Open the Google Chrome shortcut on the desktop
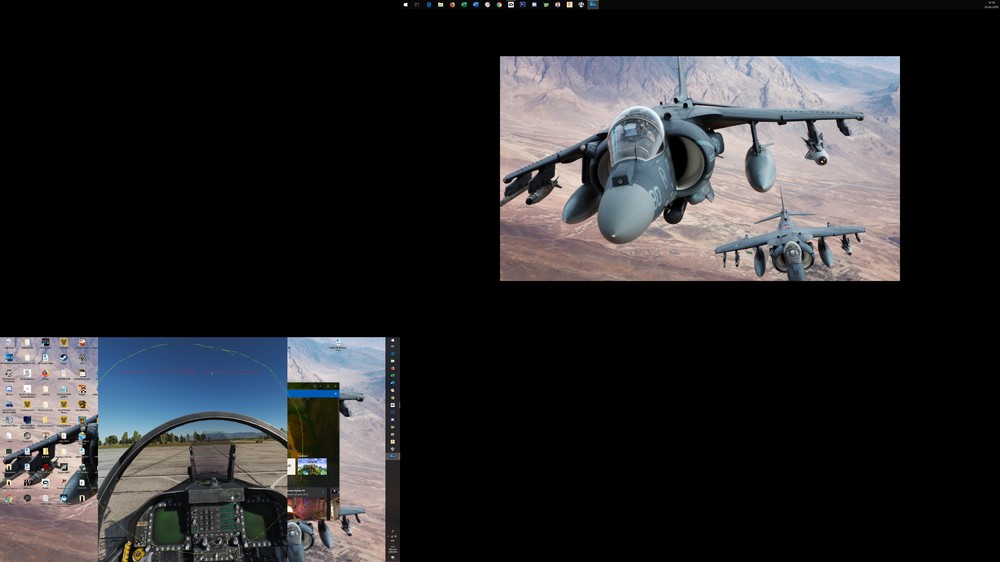 click(9, 499)
